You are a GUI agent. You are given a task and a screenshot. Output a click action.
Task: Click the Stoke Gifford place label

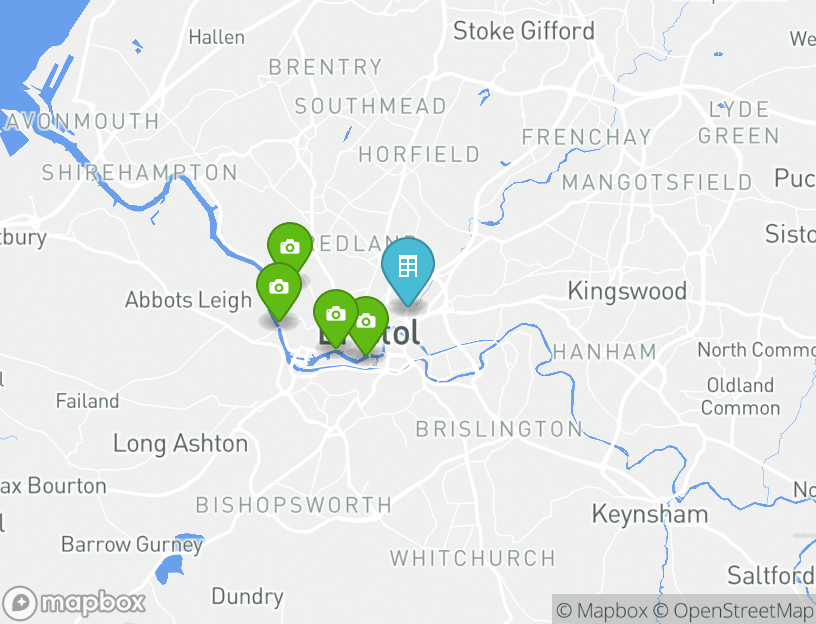(x=524, y=31)
